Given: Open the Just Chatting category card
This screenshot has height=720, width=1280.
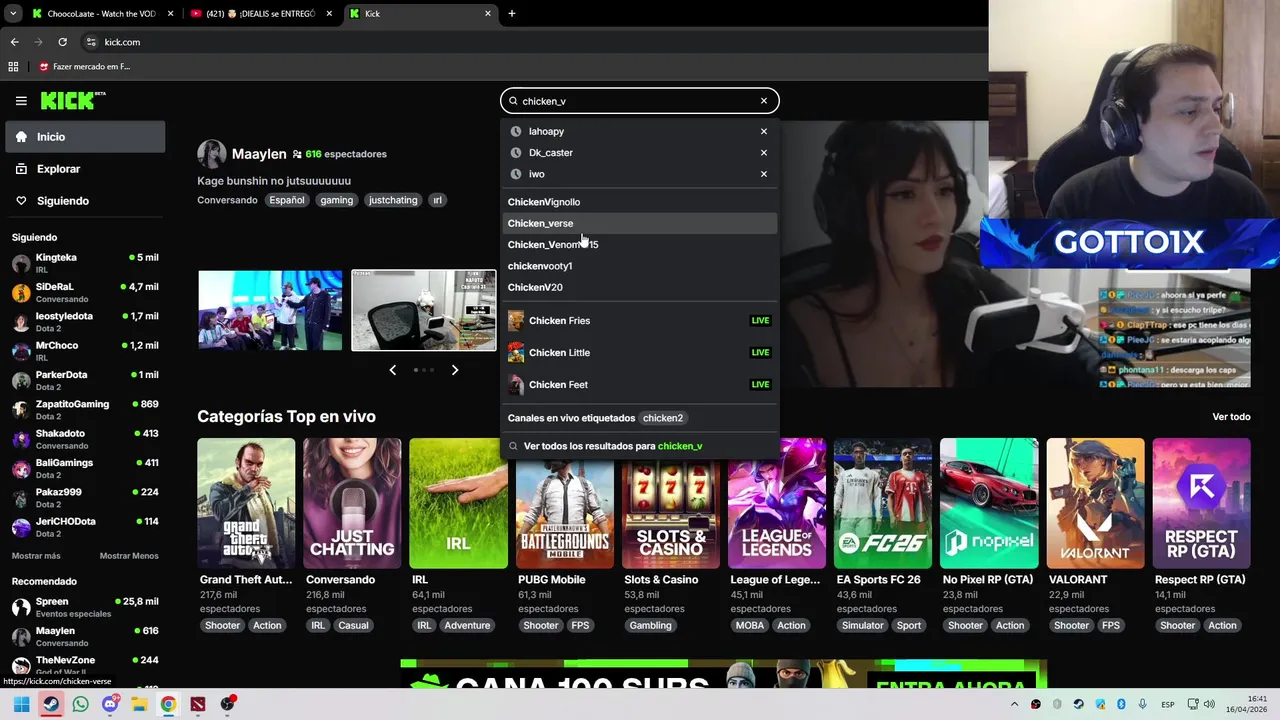Looking at the screenshot, I should (x=352, y=503).
